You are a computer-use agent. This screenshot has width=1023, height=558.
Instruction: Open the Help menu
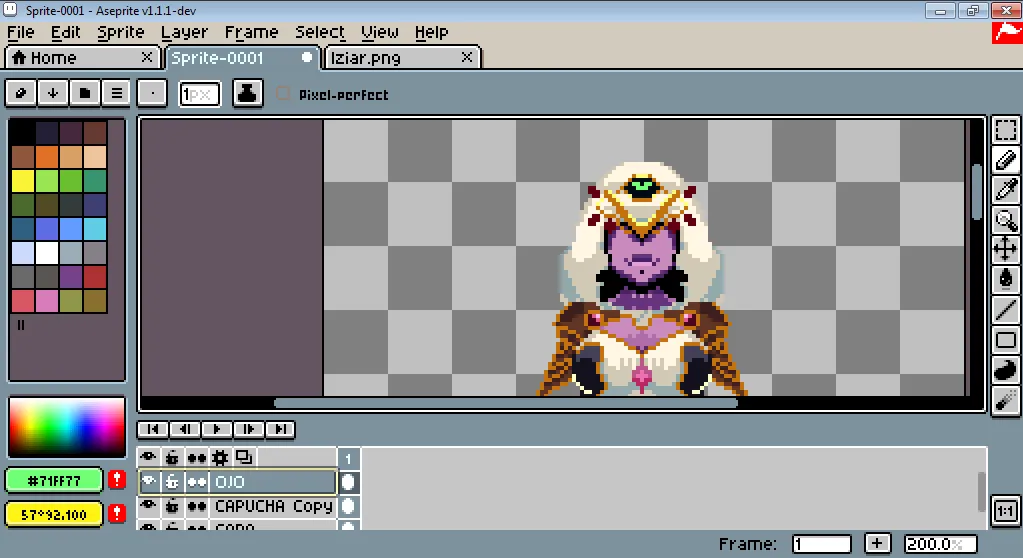431,32
